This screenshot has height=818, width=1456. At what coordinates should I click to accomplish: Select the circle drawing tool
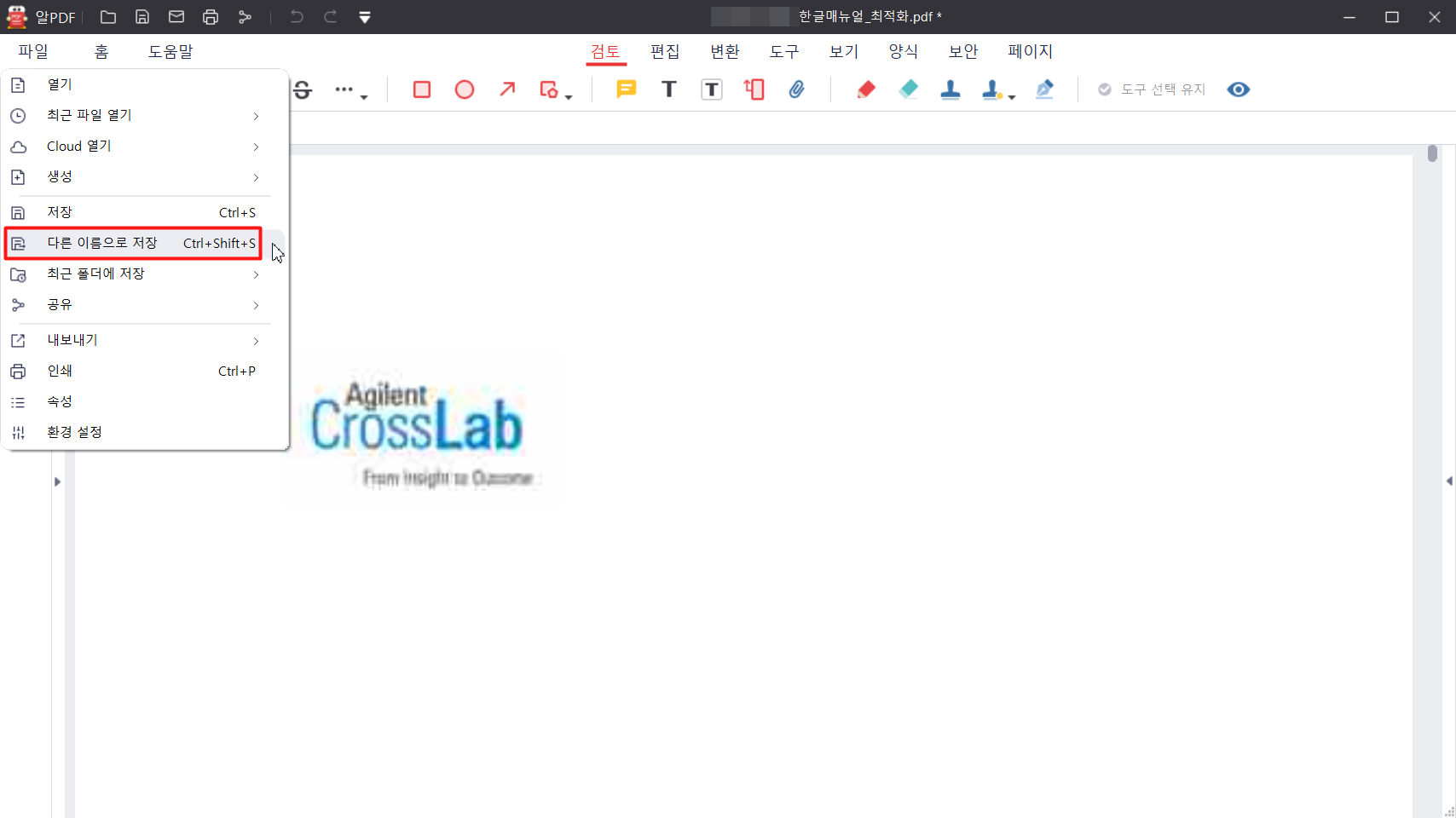click(465, 89)
